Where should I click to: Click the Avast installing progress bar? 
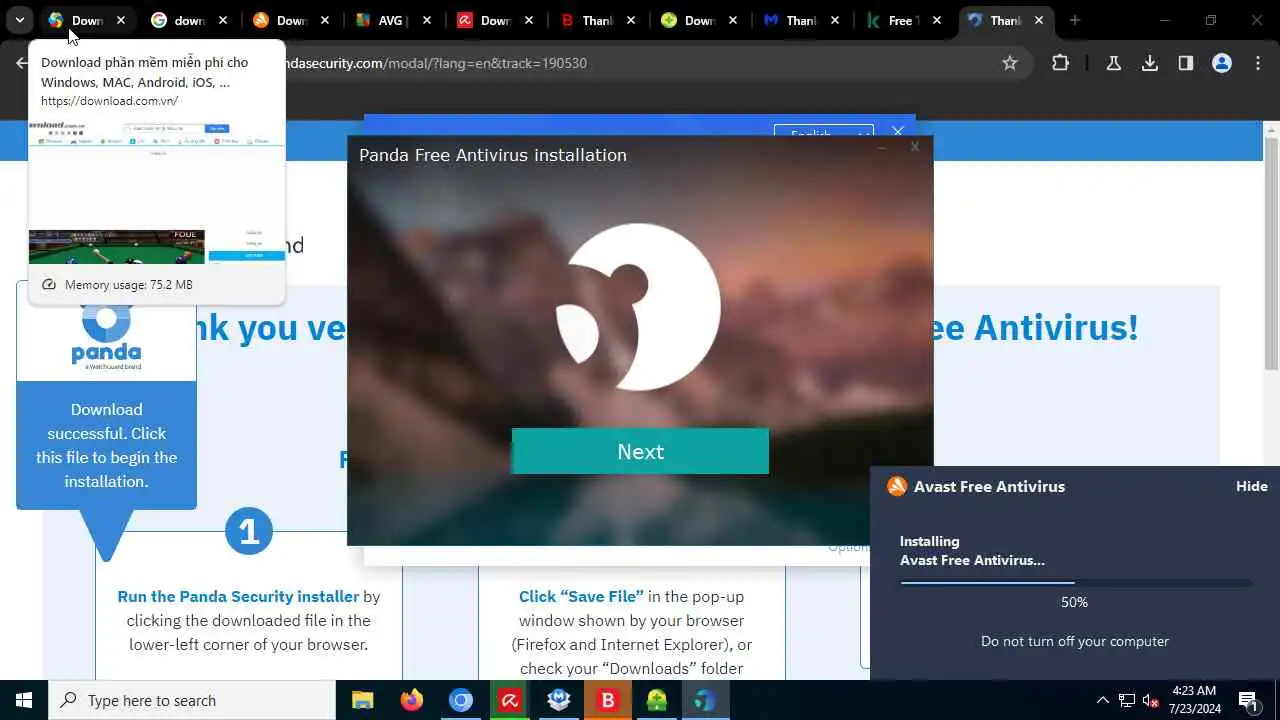tap(1075, 582)
